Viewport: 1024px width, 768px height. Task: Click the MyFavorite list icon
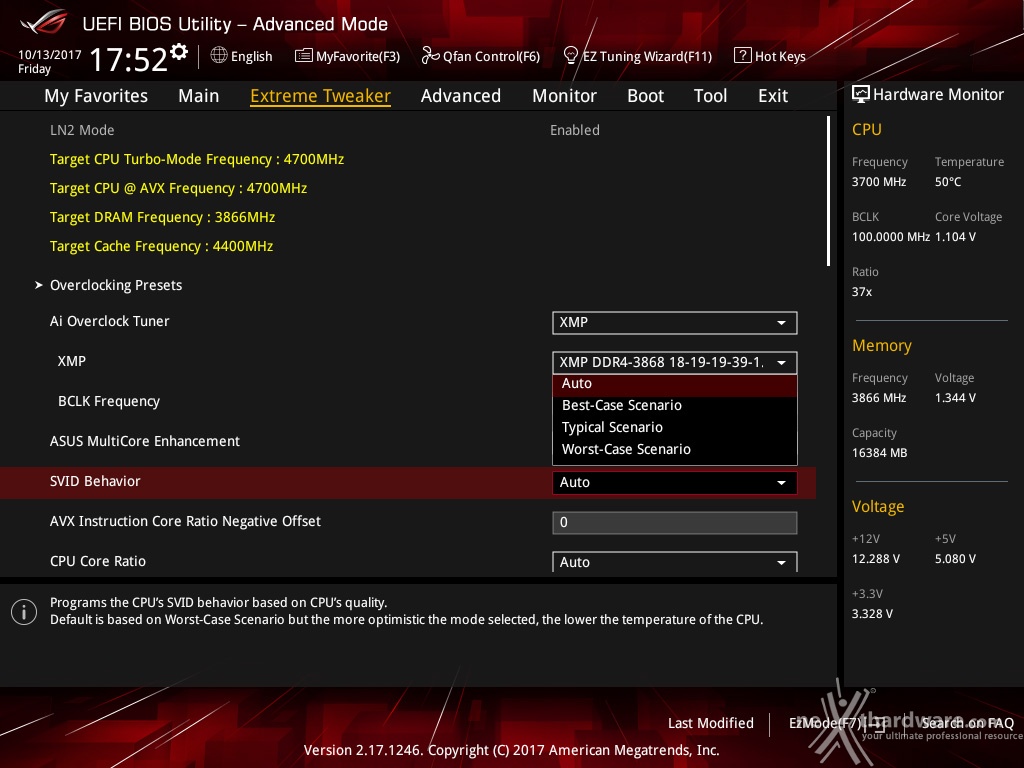pos(304,56)
